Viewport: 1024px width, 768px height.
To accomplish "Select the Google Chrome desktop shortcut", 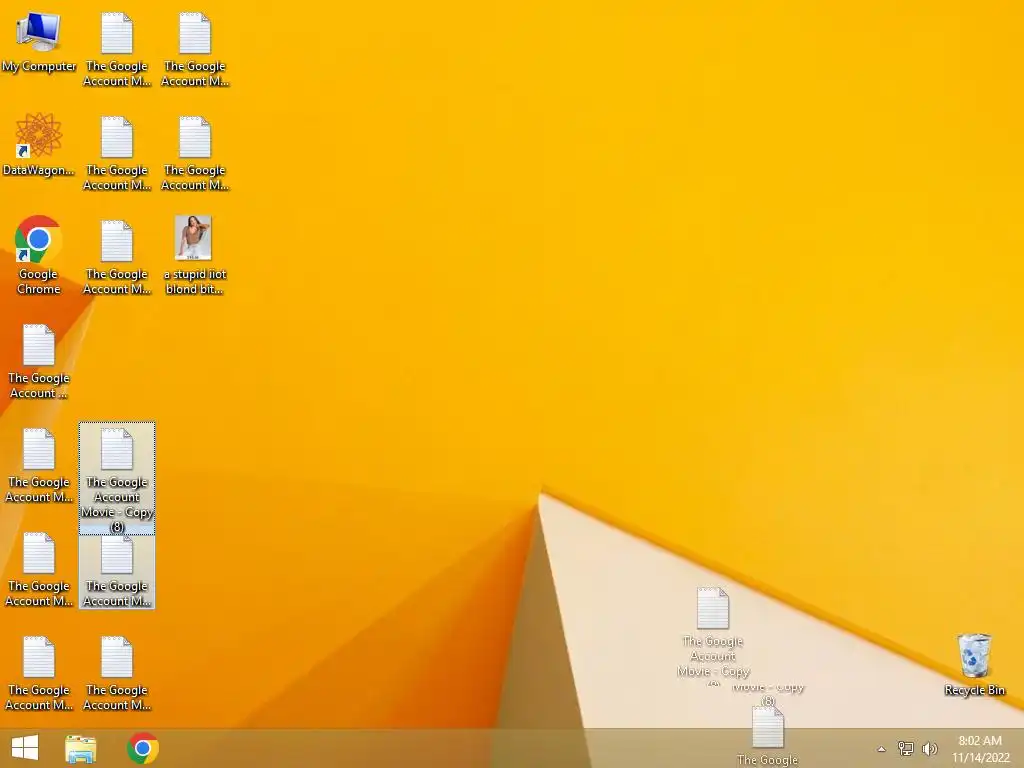I will [x=39, y=255].
